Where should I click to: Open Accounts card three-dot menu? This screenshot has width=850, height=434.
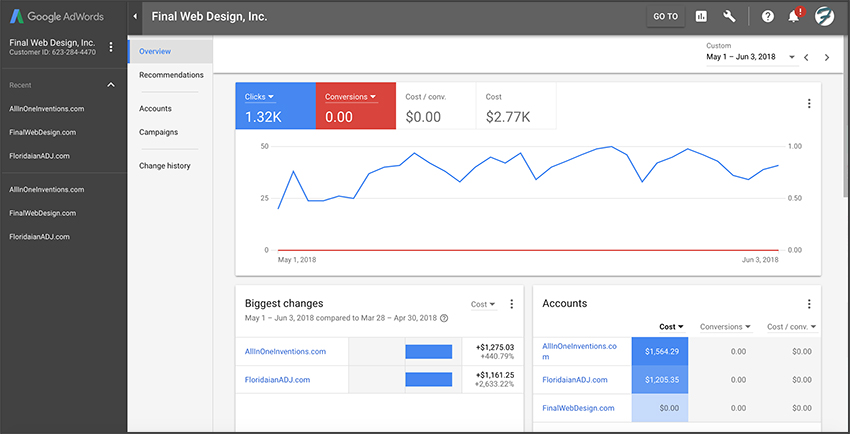coord(809,304)
